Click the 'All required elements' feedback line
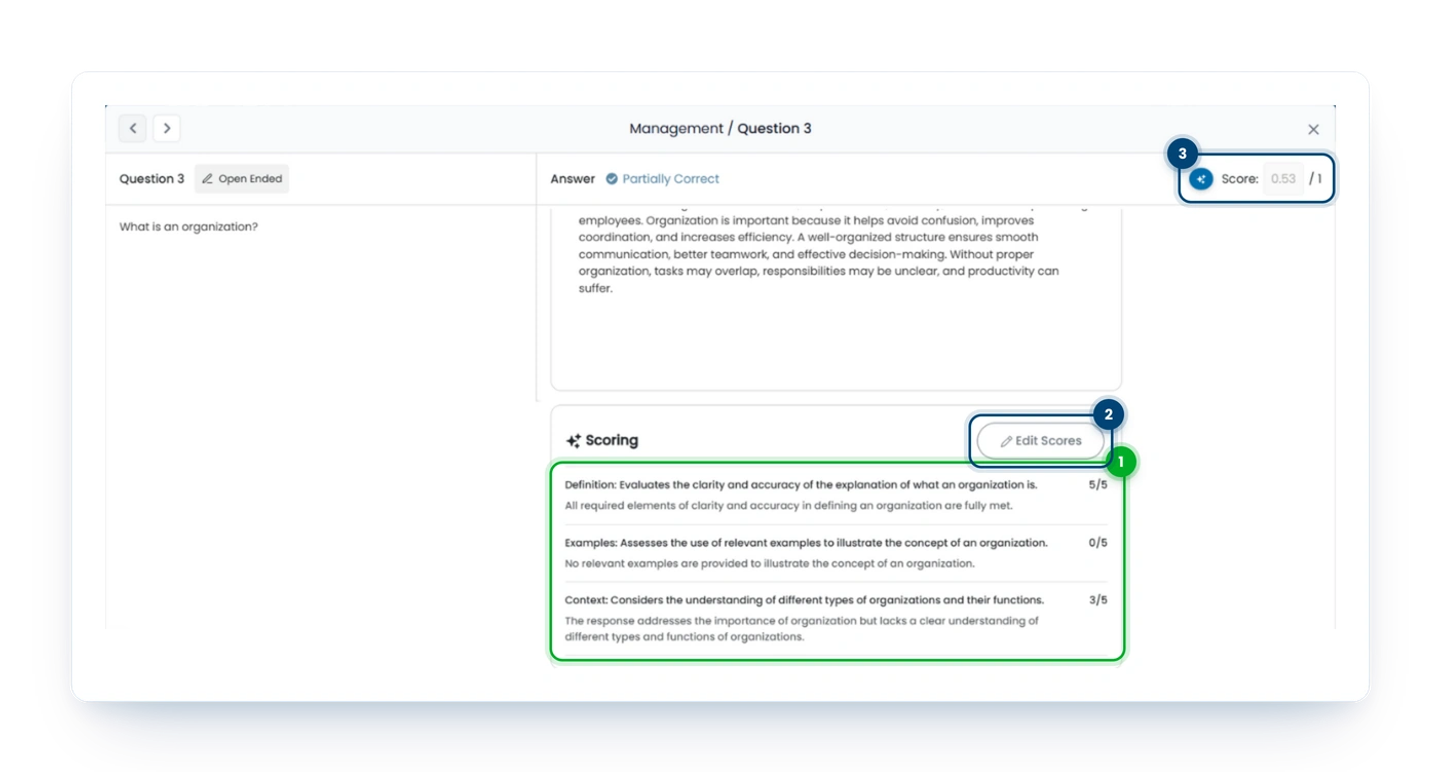 tap(789, 506)
